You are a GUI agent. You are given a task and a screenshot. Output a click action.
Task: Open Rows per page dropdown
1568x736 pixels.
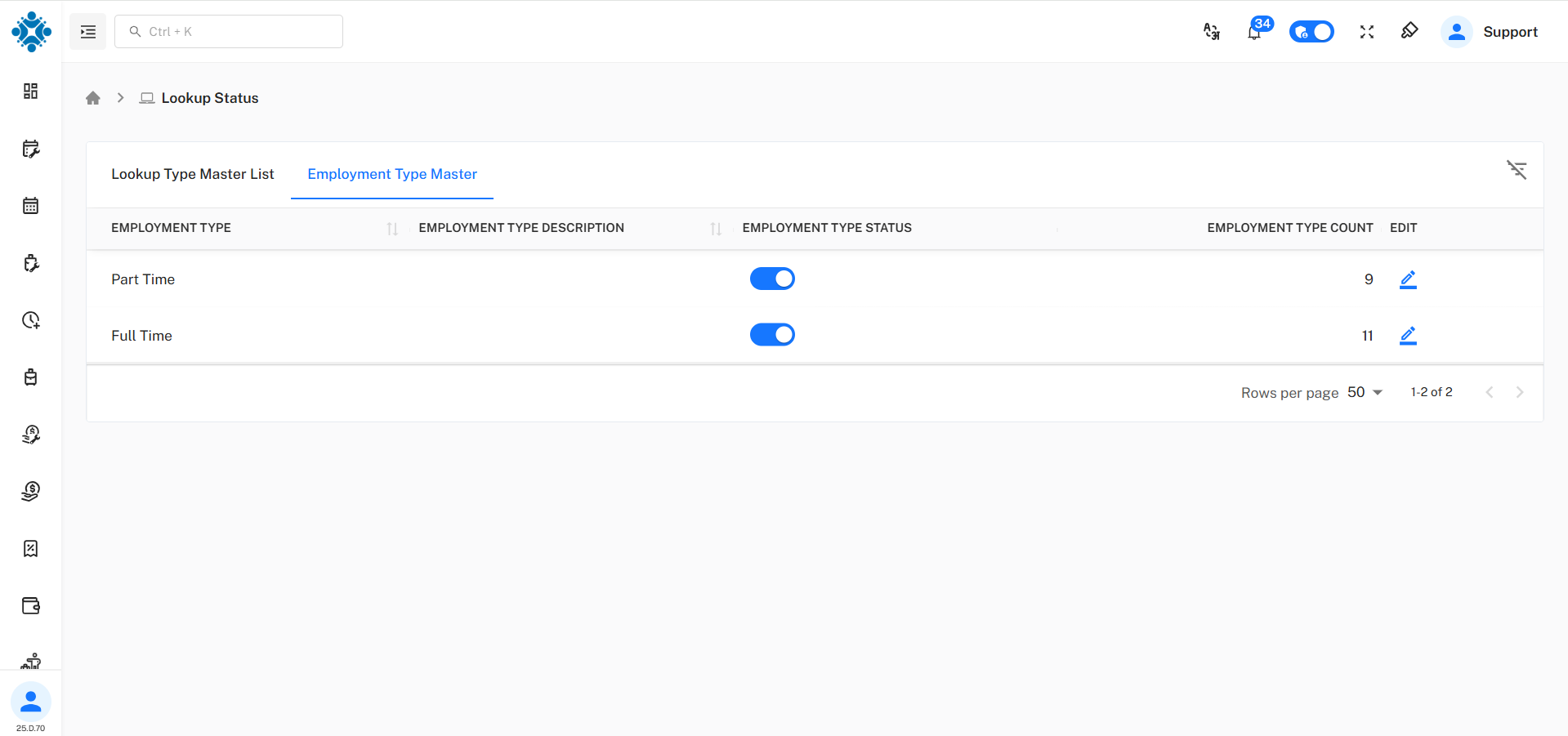tap(1365, 392)
